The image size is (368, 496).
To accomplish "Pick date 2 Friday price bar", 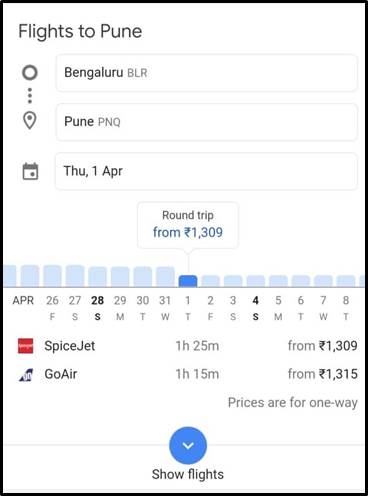I will 210,281.
